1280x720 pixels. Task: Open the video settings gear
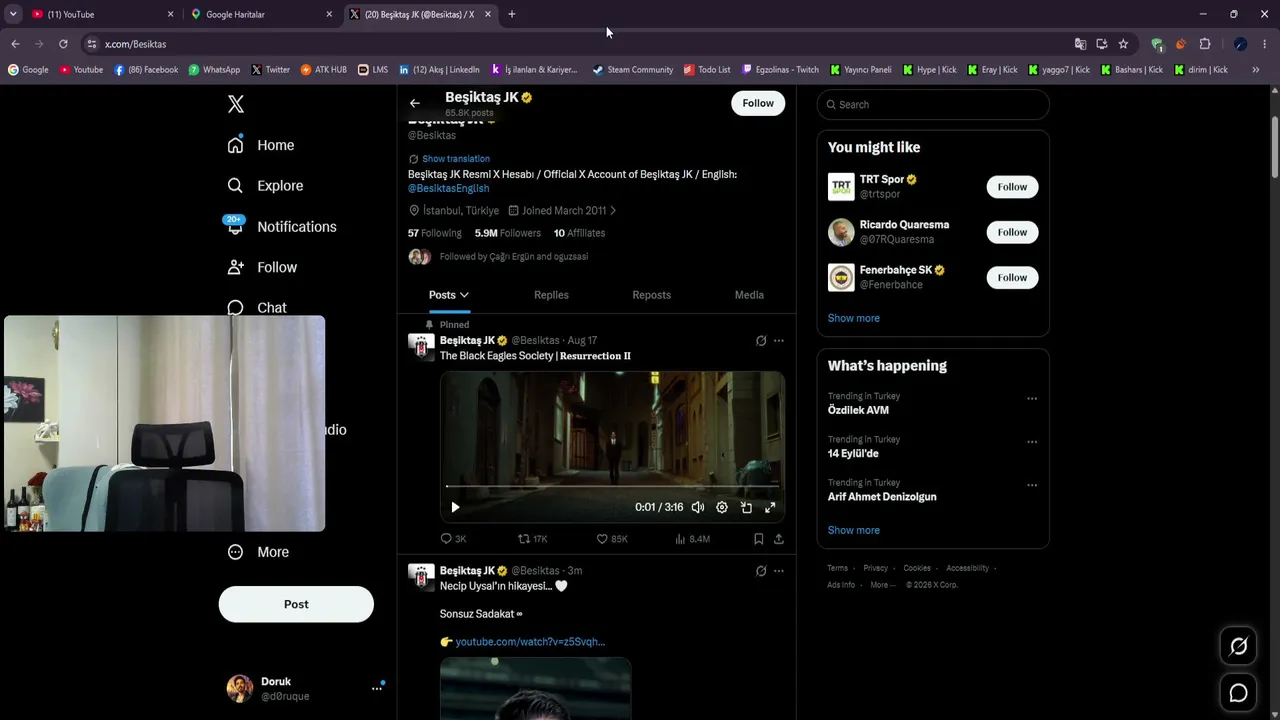pos(722,507)
